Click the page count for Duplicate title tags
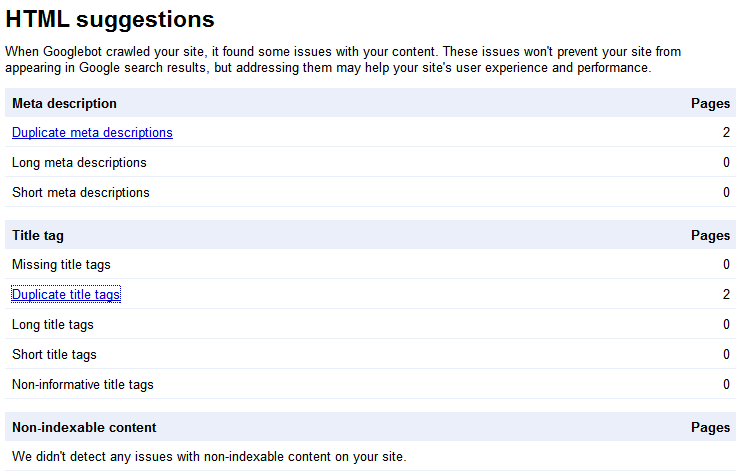 [x=726, y=294]
